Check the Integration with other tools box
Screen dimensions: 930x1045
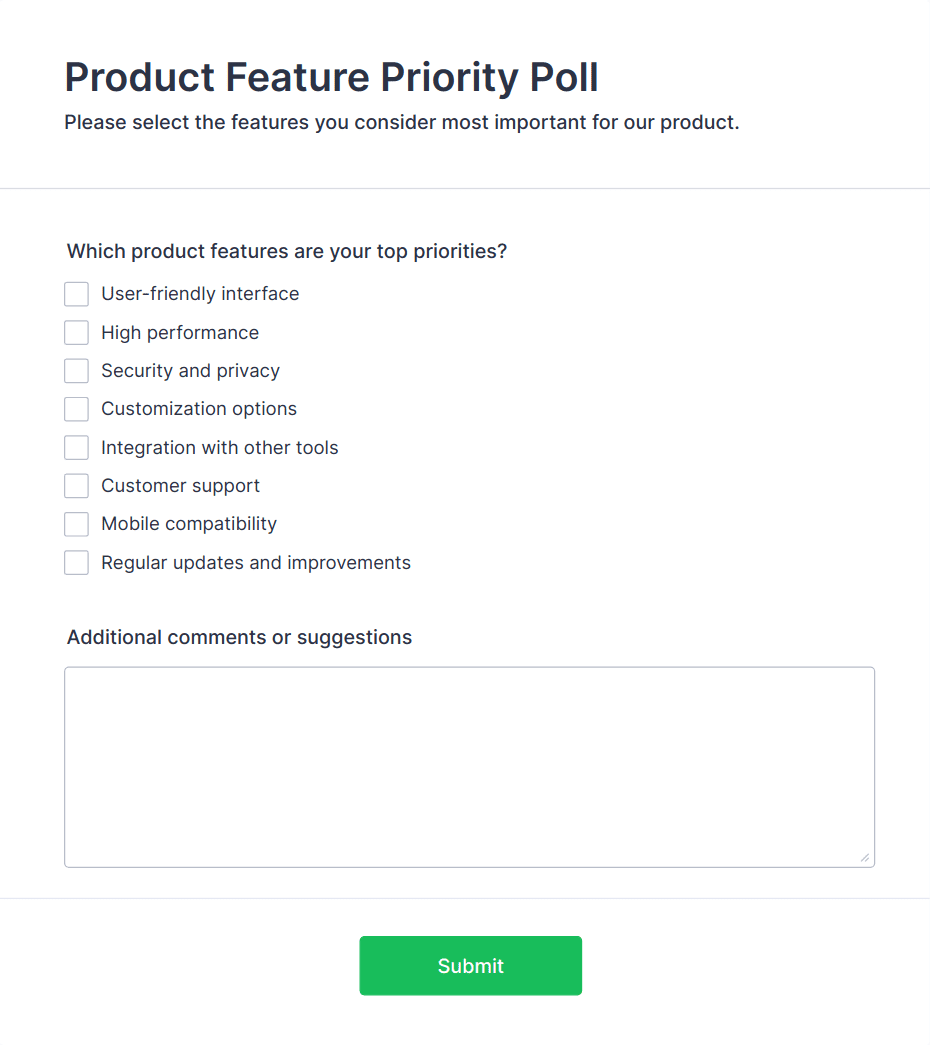pos(77,448)
